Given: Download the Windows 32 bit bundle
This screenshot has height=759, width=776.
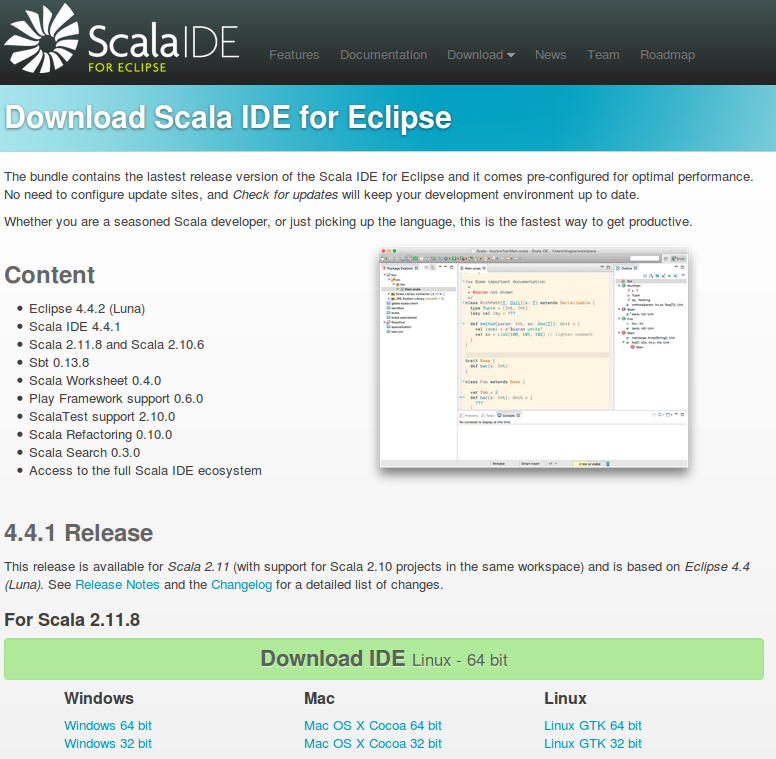Looking at the screenshot, I should [108, 744].
